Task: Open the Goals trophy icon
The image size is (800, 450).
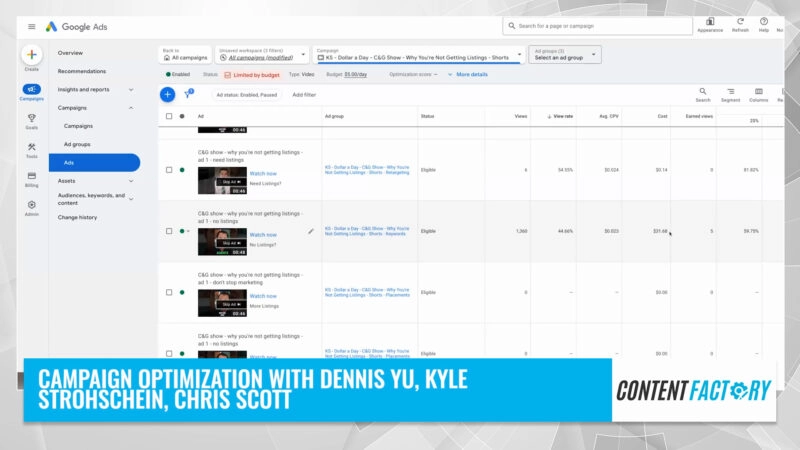Action: [x=32, y=118]
